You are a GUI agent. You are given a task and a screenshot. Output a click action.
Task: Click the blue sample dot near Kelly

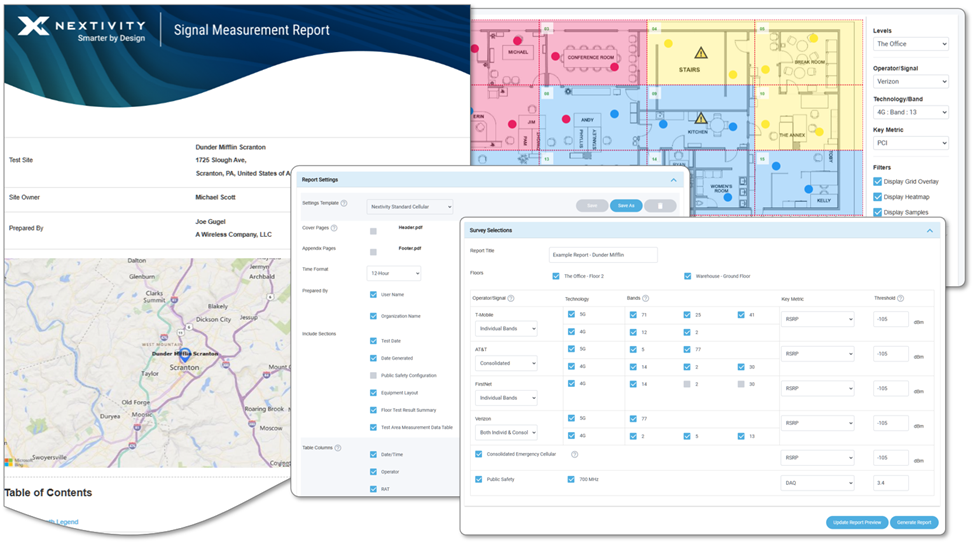point(808,189)
